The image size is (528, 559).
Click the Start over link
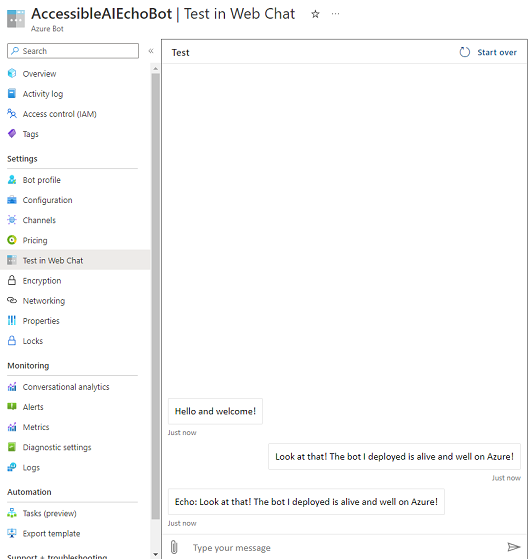pos(497,52)
